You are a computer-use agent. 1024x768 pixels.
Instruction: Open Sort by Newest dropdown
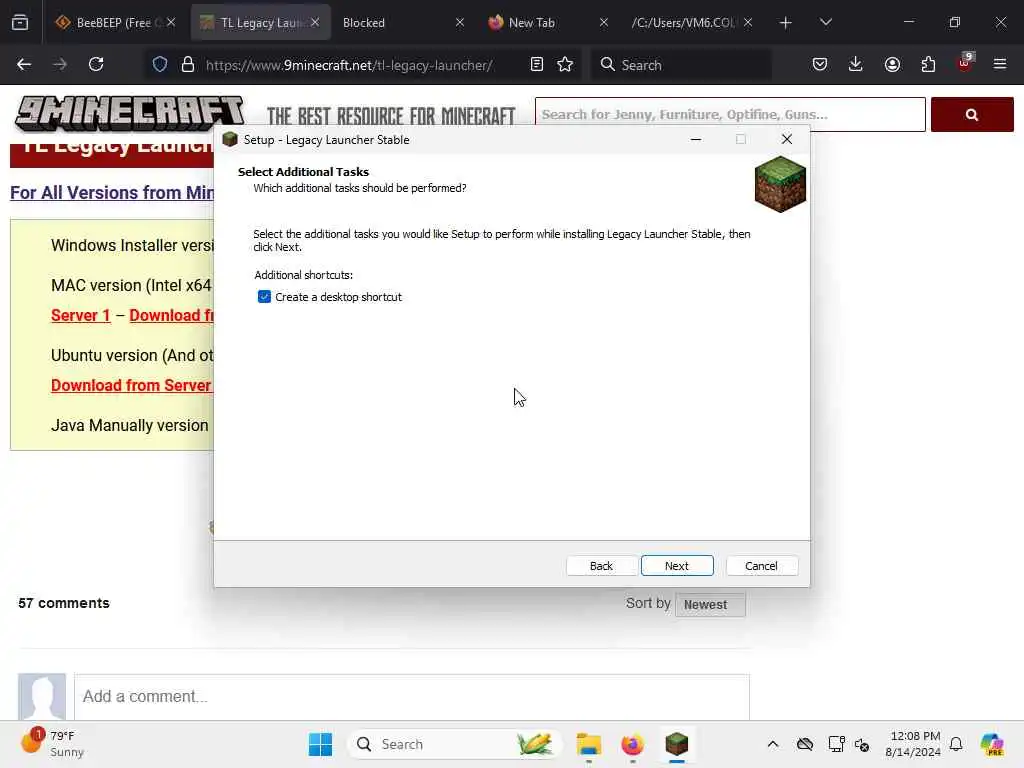pyautogui.click(x=710, y=605)
